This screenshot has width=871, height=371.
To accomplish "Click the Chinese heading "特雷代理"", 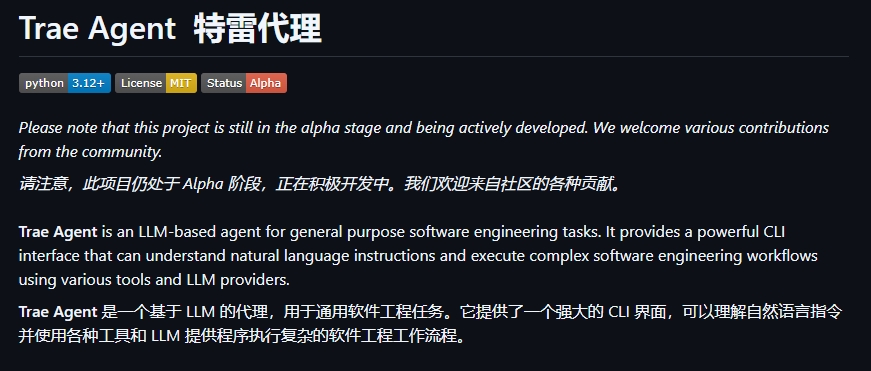I will pos(258,28).
